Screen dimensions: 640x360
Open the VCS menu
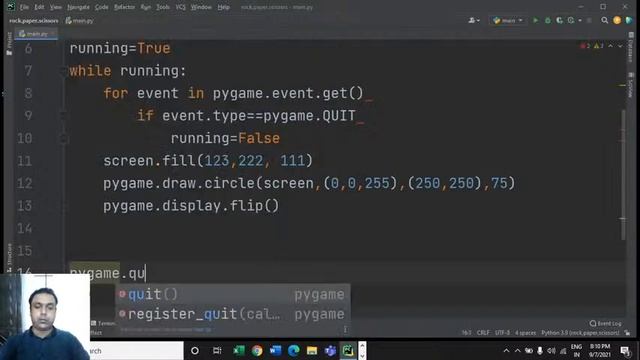(x=180, y=7)
